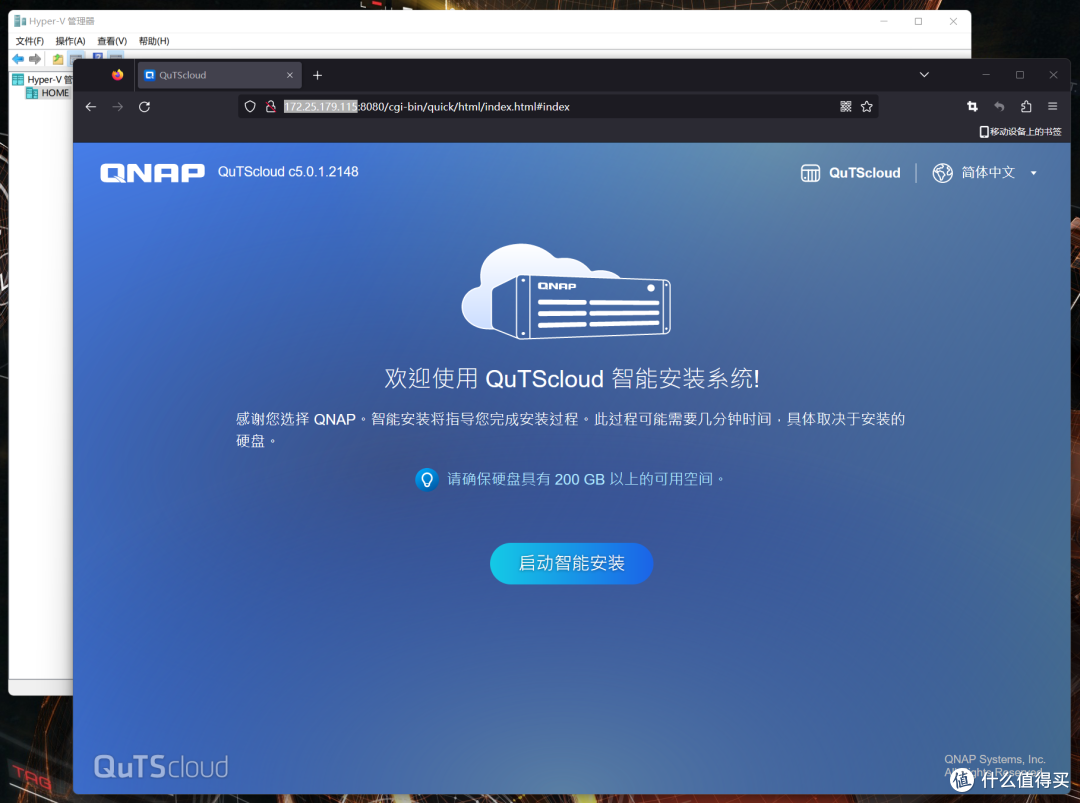Click the Hyper-V Manager title bar icon
The width and height of the screenshot is (1080, 803).
[20, 21]
